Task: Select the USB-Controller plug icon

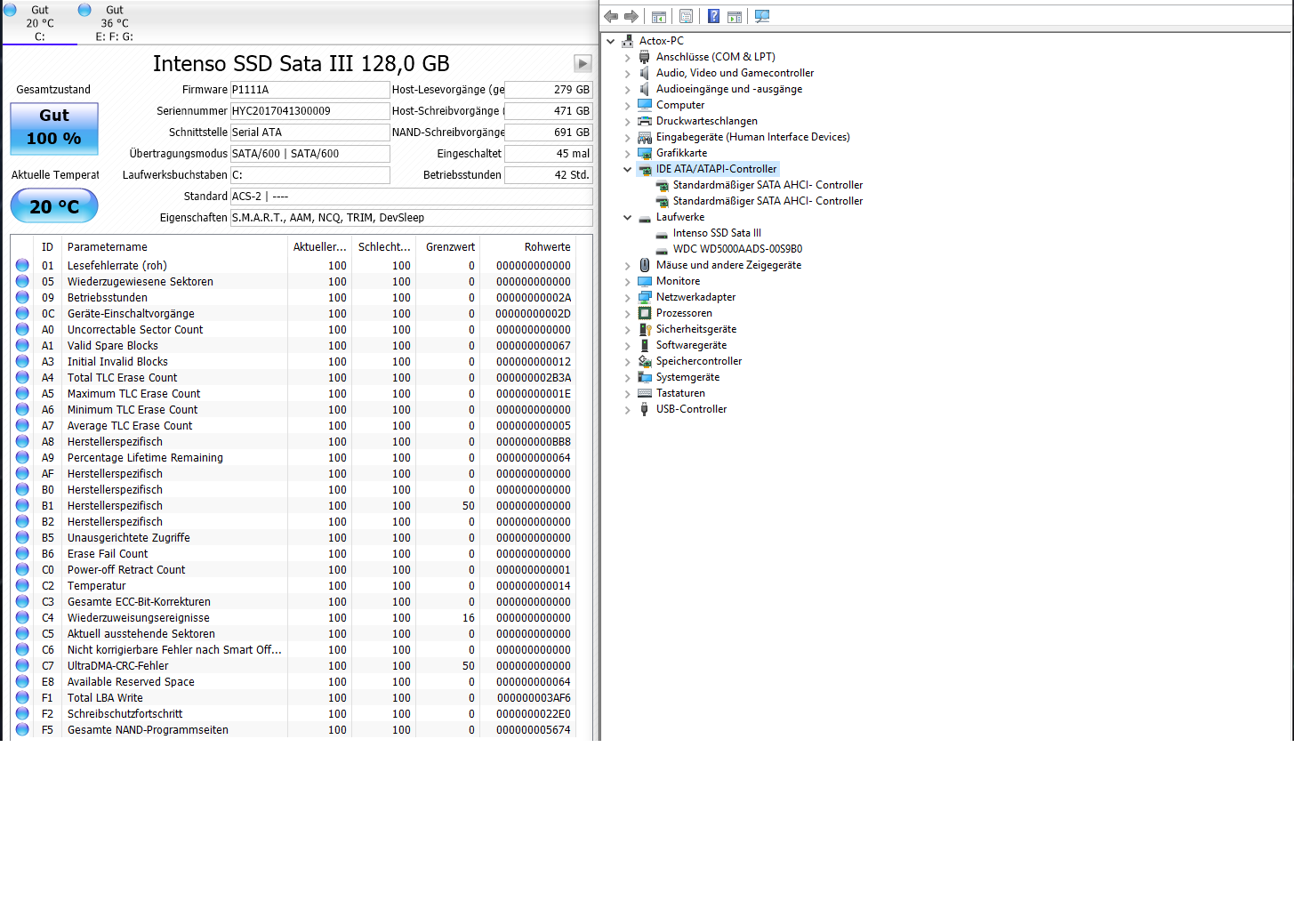Action: click(x=645, y=409)
